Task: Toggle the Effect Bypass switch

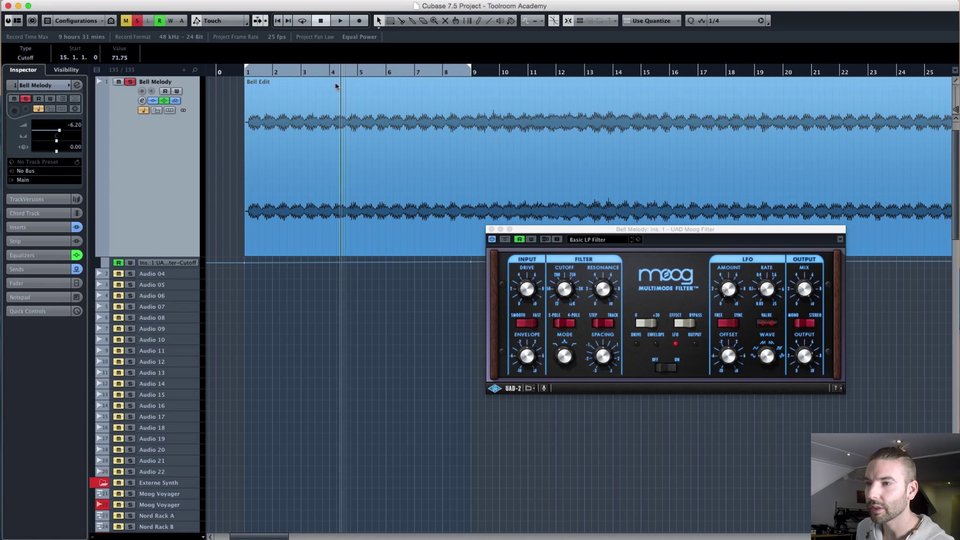Action: coord(684,323)
